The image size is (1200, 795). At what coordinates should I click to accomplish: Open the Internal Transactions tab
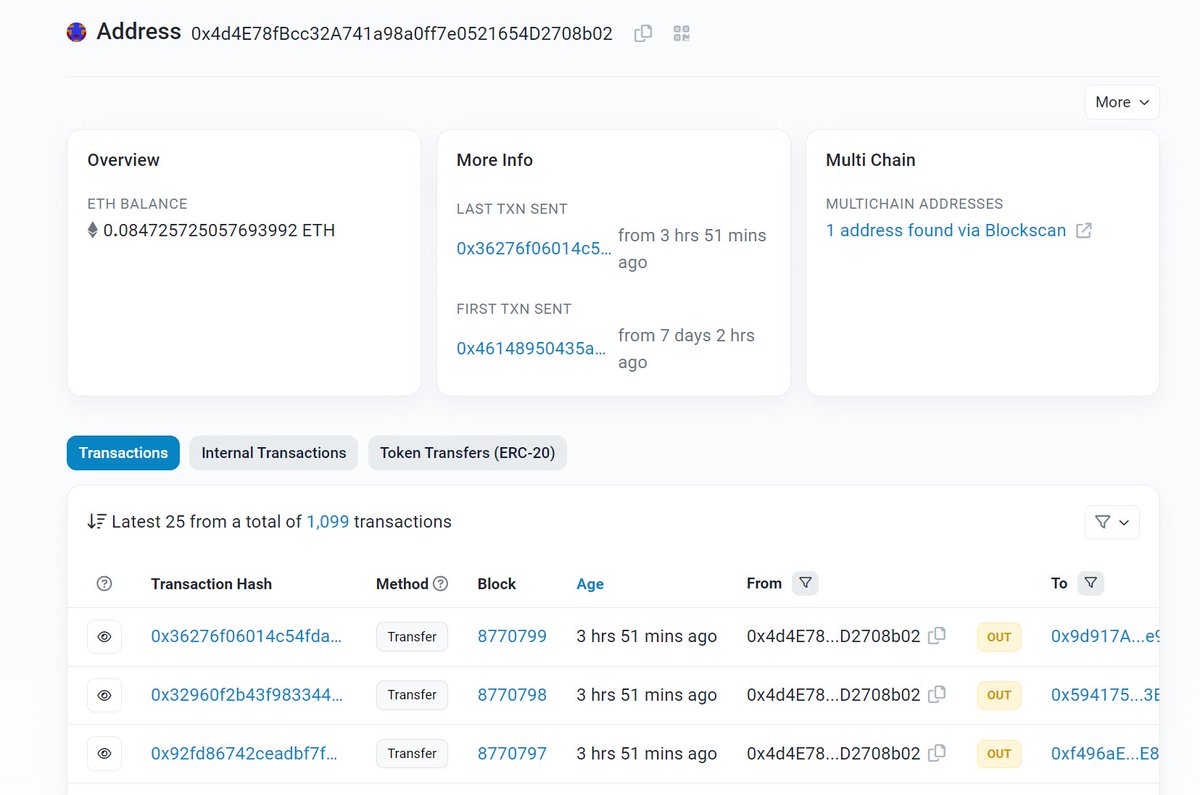[274, 453]
